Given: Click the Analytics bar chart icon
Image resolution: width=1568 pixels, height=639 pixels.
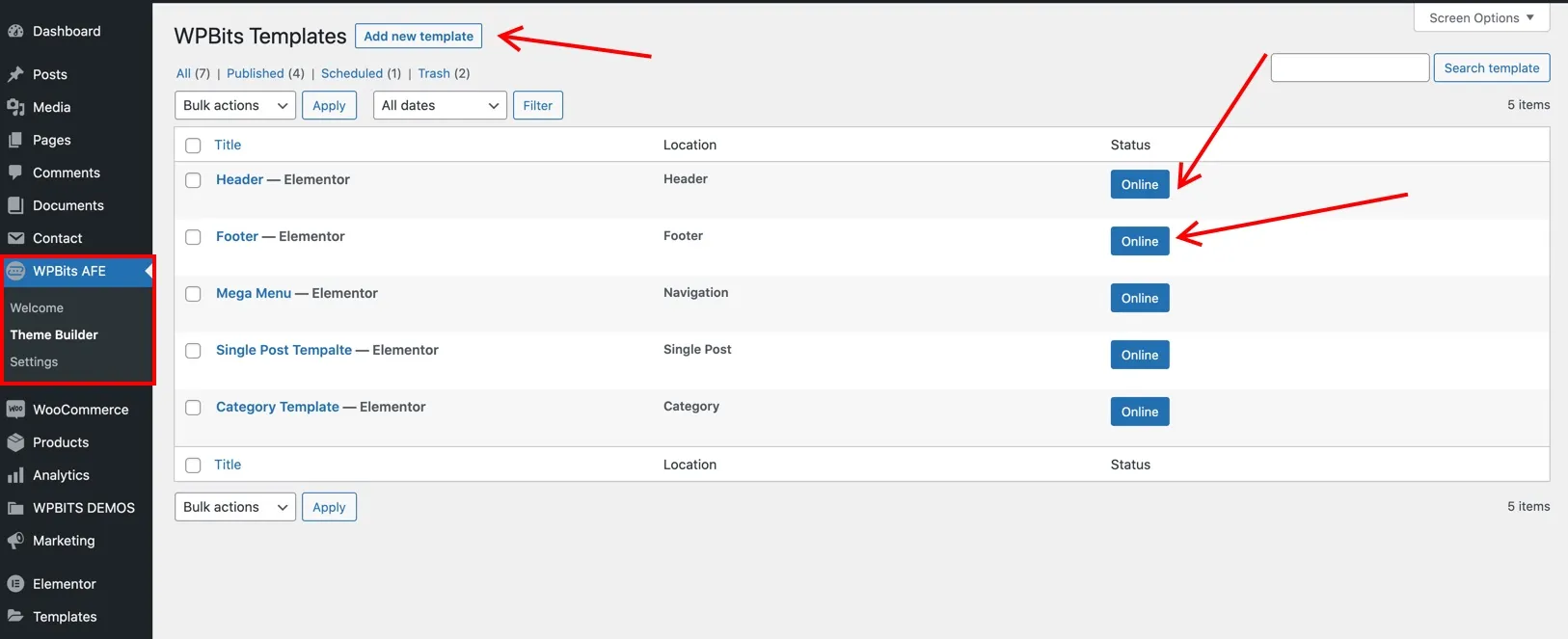Looking at the screenshot, I should pyautogui.click(x=15, y=475).
